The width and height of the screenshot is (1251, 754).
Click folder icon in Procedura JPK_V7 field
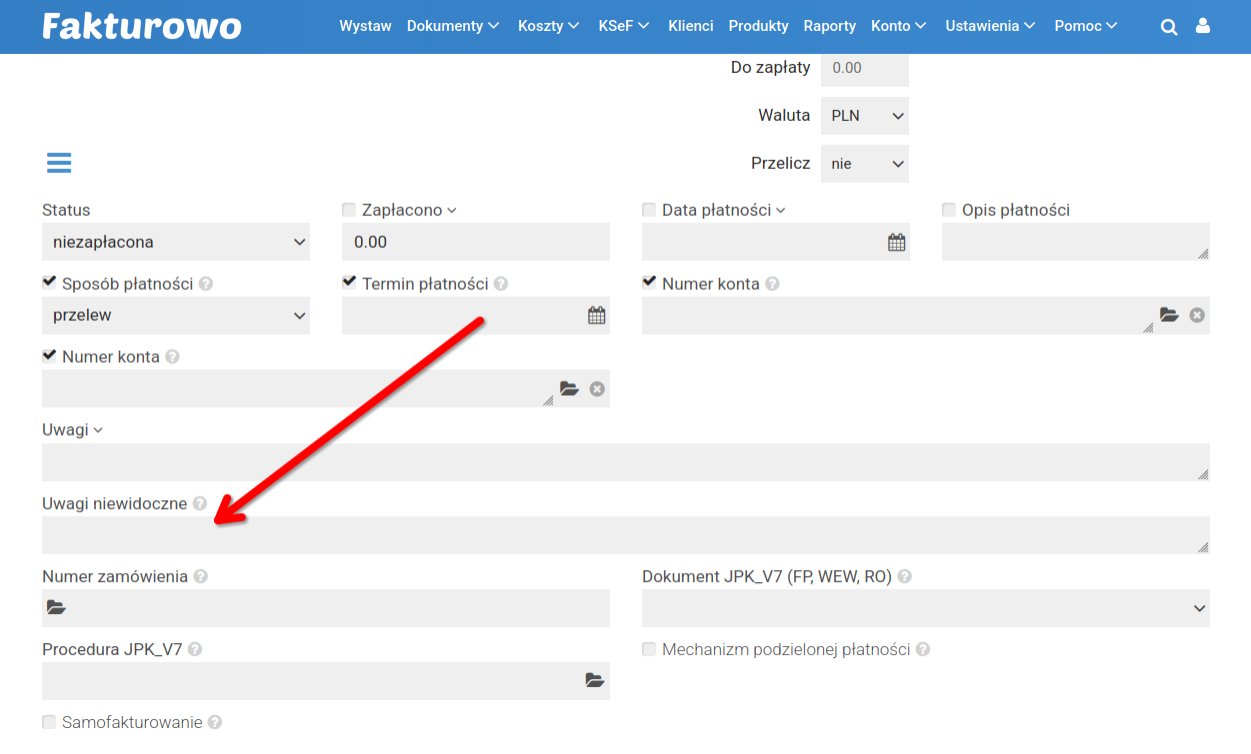595,680
